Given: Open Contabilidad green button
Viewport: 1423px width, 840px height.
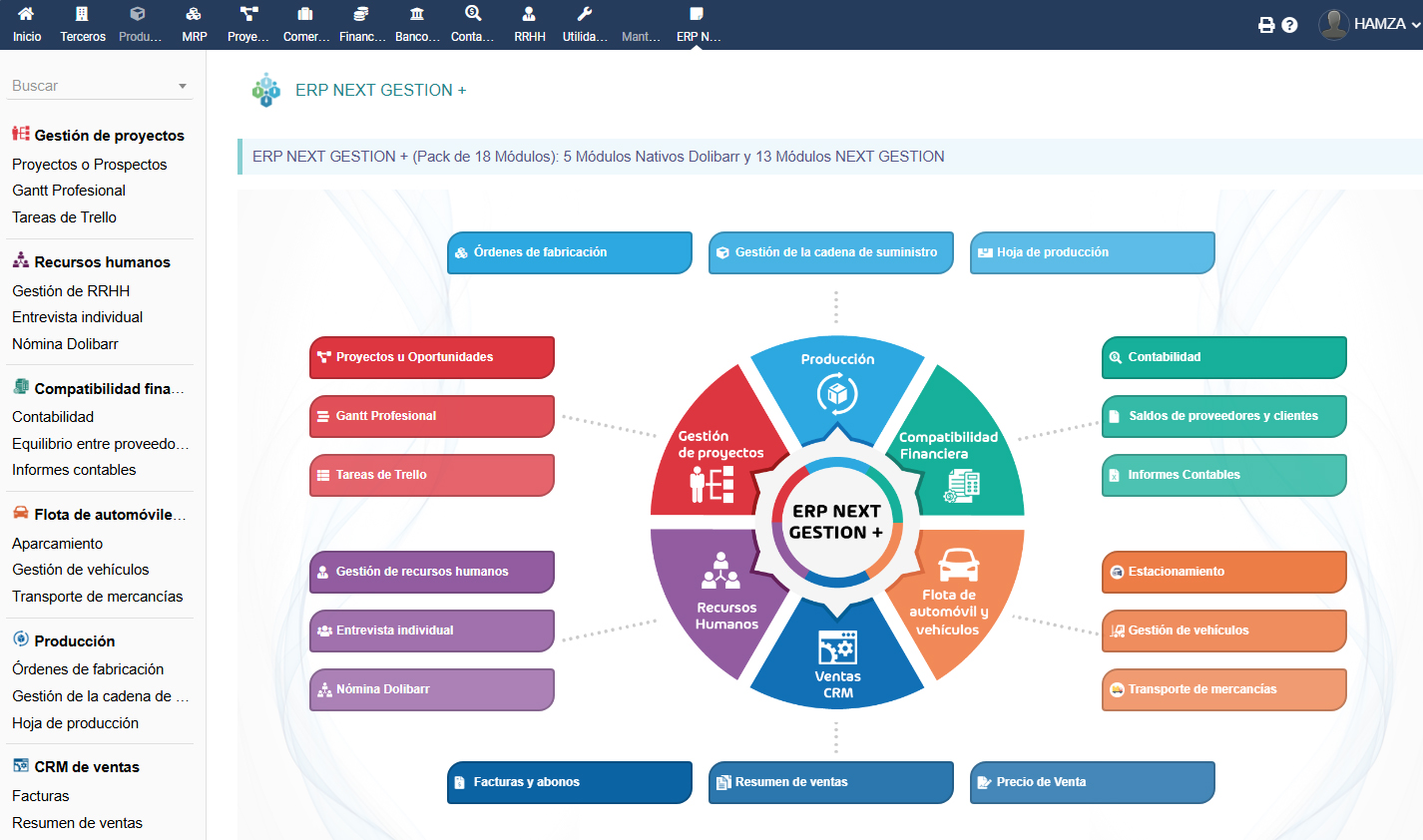Looking at the screenshot, I should pos(1224,357).
